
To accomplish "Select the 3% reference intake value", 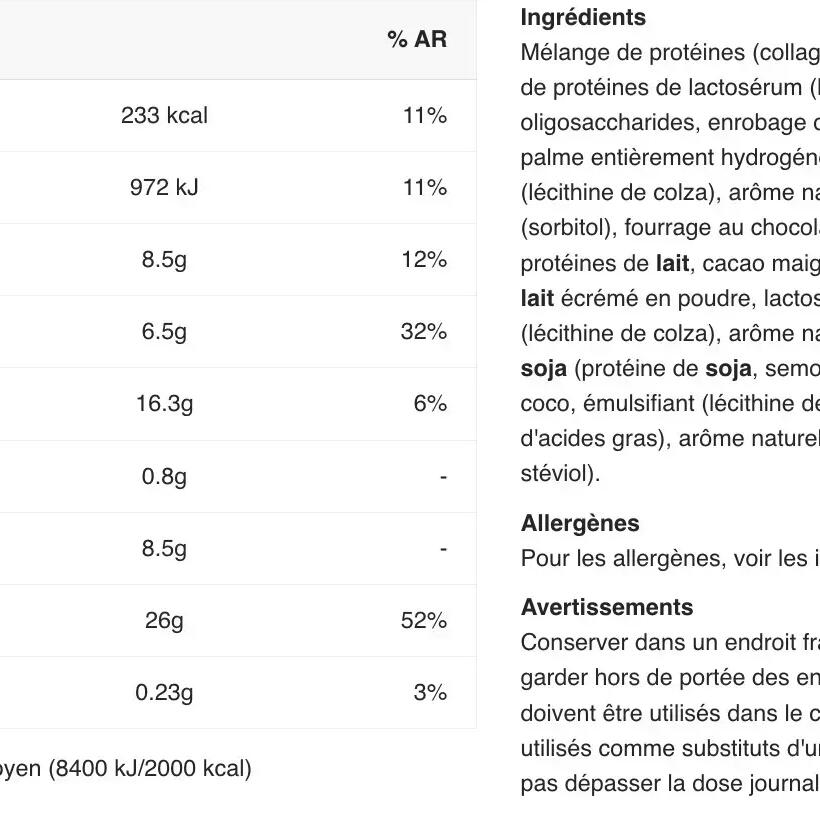I will point(430,693).
